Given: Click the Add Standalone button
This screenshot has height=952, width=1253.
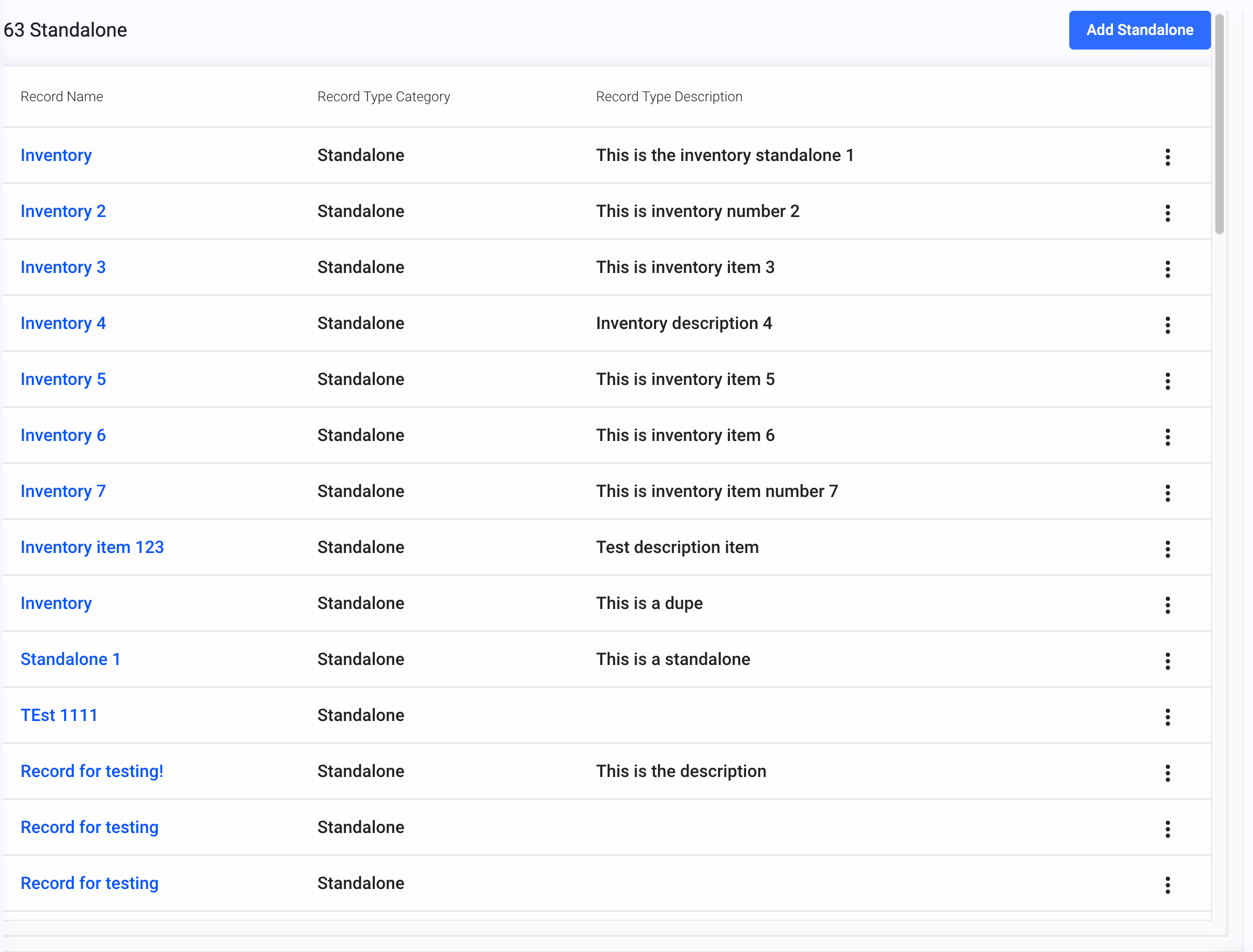Looking at the screenshot, I should (1139, 30).
